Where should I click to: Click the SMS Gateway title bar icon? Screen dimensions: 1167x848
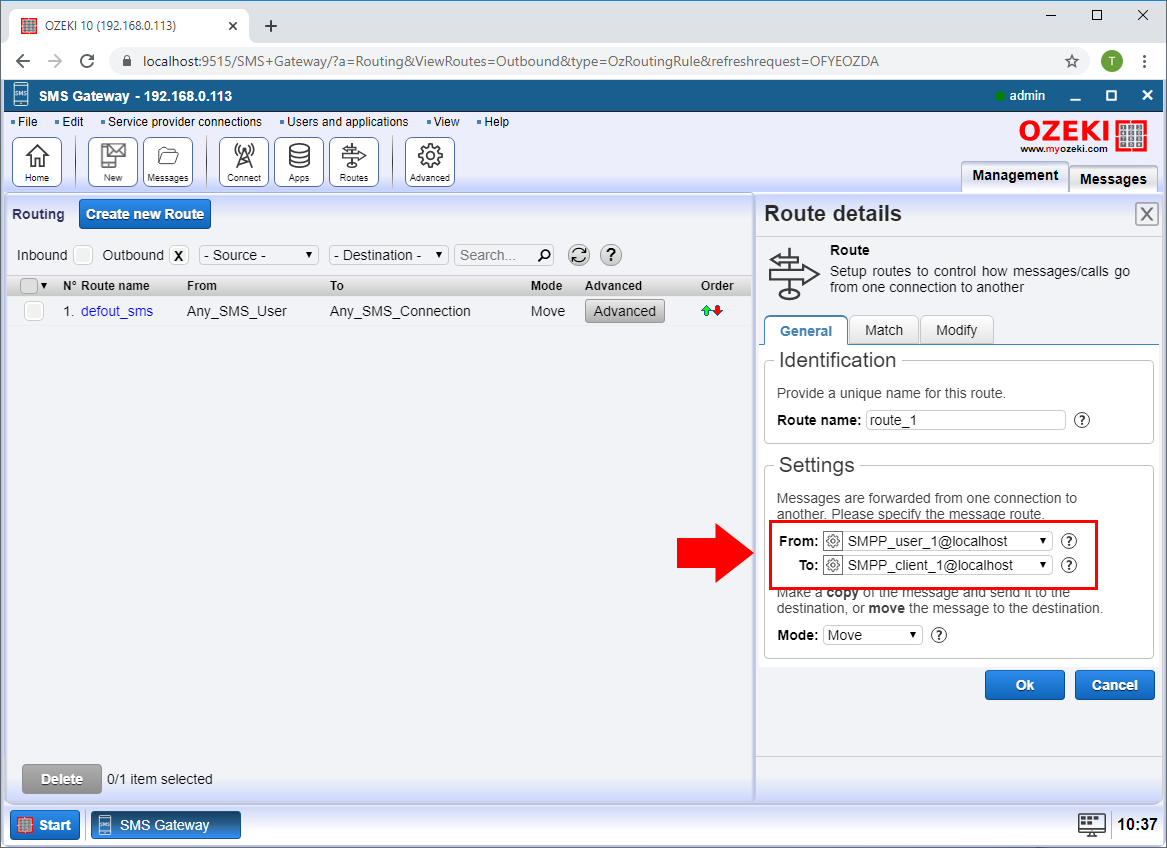tap(21, 95)
